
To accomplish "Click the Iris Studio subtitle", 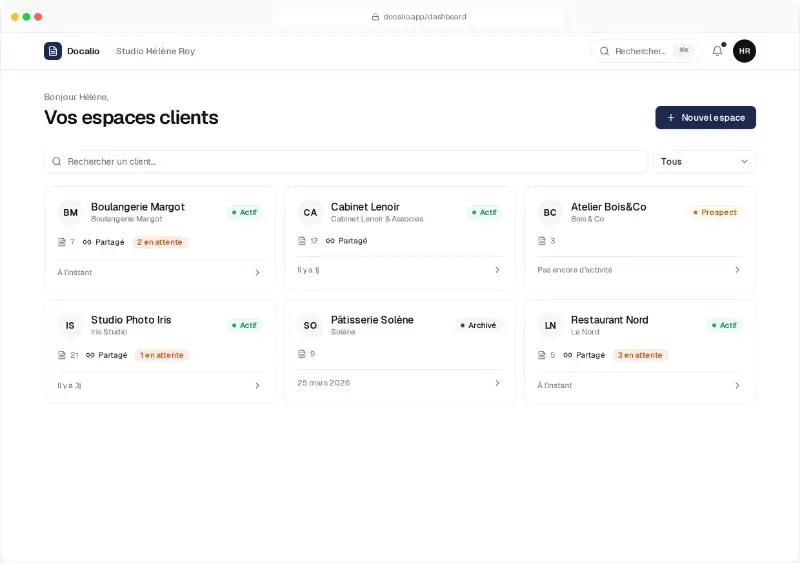I will pos(109,332).
